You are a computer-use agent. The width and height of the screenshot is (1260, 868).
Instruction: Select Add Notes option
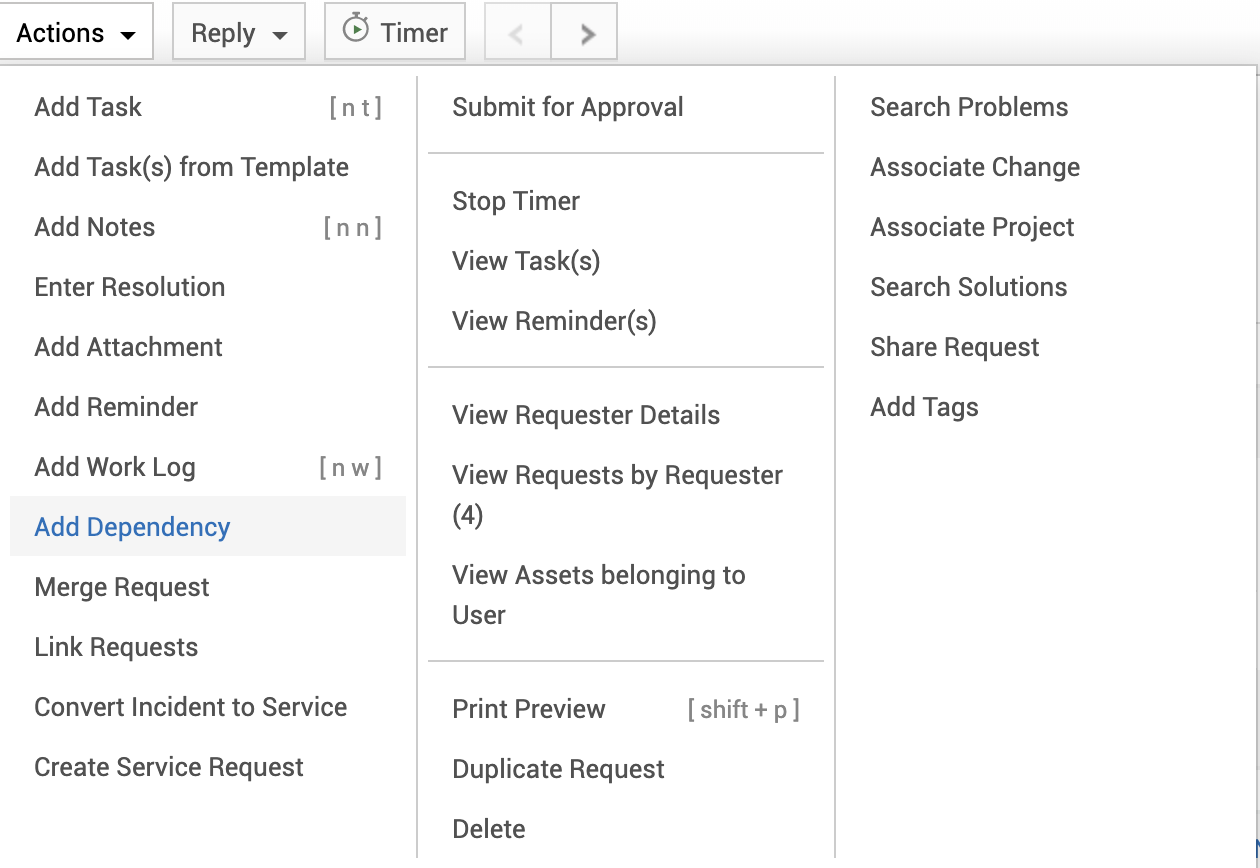pos(95,227)
